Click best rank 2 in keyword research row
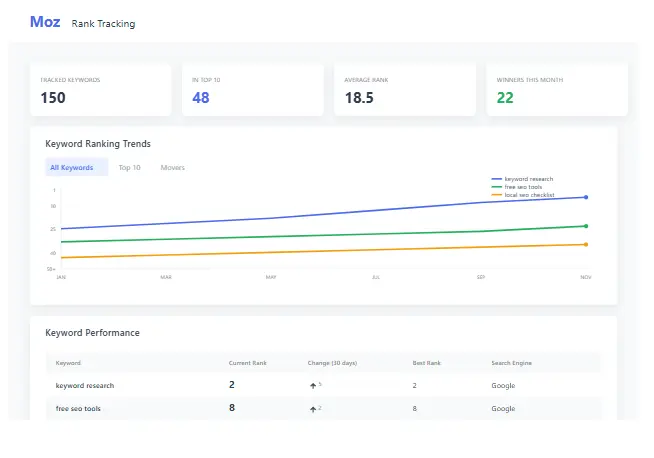Image resolution: width=654 pixels, height=458 pixels. pos(415,385)
